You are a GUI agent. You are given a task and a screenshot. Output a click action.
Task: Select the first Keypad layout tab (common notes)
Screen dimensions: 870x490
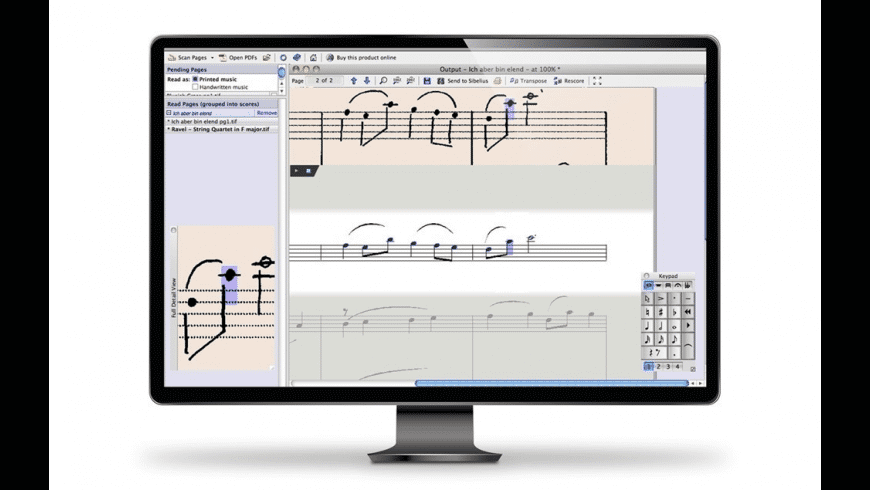648,285
